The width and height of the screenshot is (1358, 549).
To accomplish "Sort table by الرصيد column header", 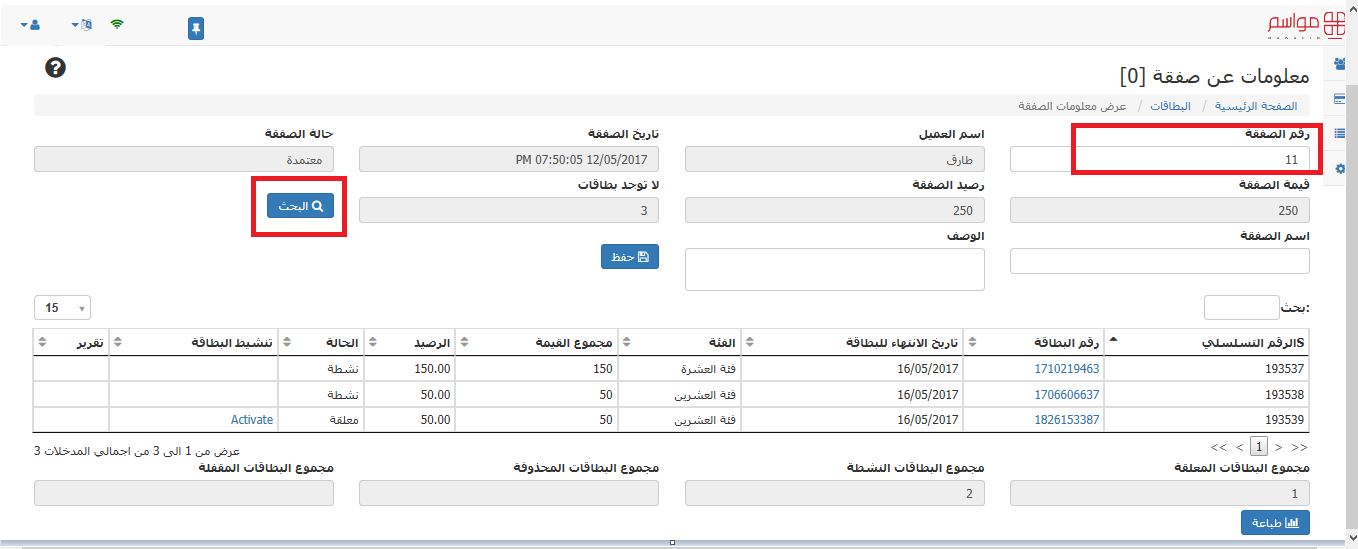I will click(x=408, y=342).
